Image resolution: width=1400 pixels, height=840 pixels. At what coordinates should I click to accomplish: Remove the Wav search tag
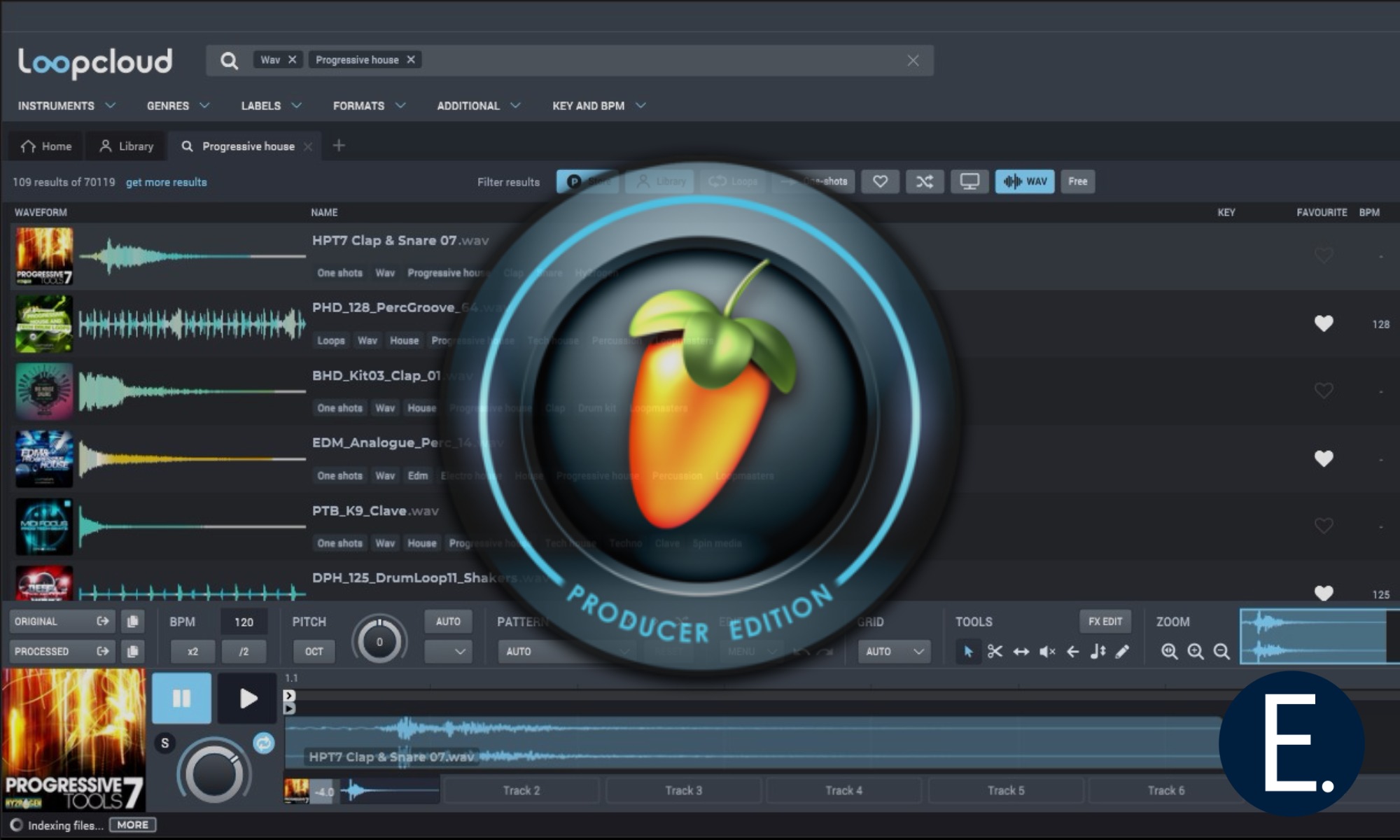(292, 59)
